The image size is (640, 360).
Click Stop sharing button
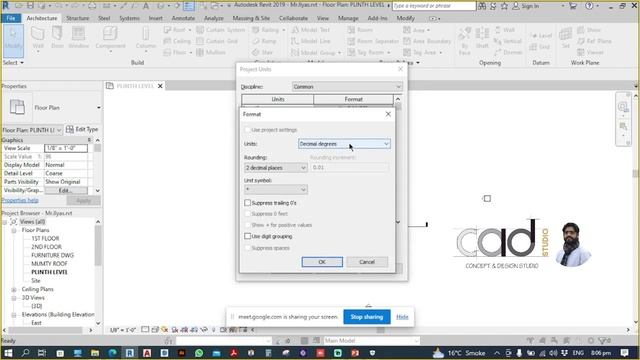pos(367,317)
